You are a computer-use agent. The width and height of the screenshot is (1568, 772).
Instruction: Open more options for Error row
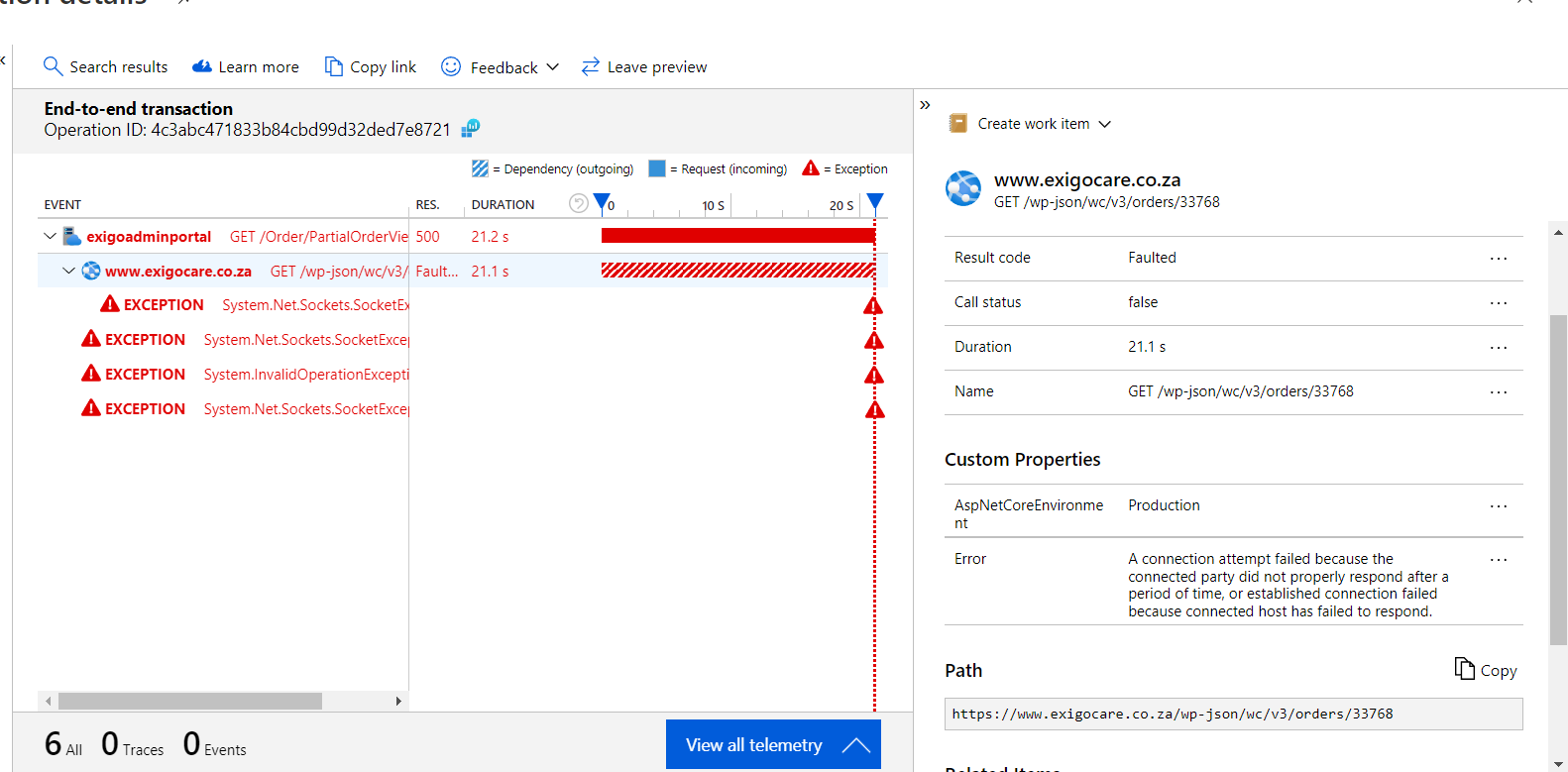1499,559
